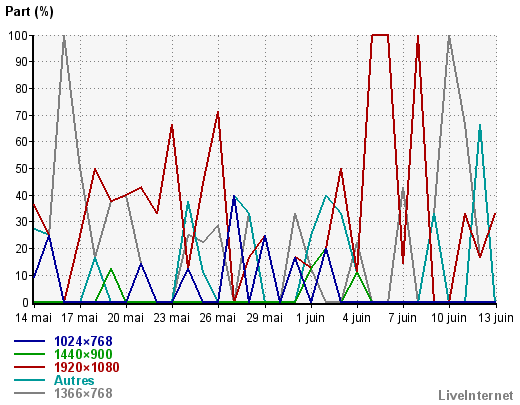Click the green line swatch beside 1440×900
520x405 pixels.
(29, 354)
